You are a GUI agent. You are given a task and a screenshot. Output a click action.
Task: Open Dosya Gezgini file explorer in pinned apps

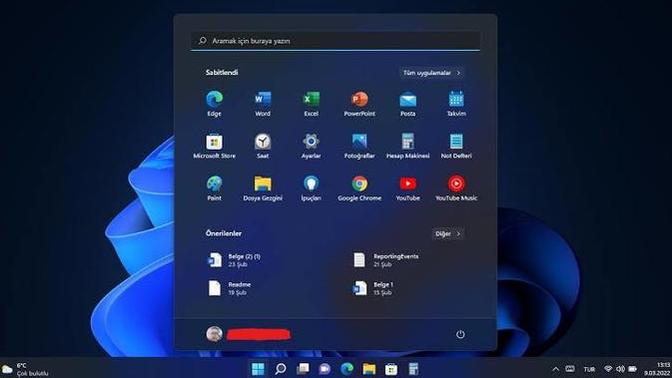[262, 188]
